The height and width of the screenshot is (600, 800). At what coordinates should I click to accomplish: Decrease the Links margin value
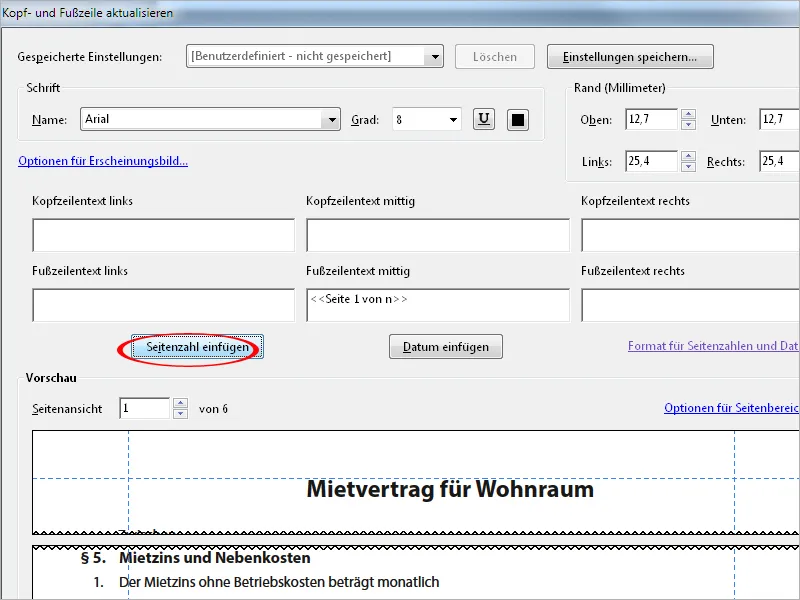click(x=688, y=166)
